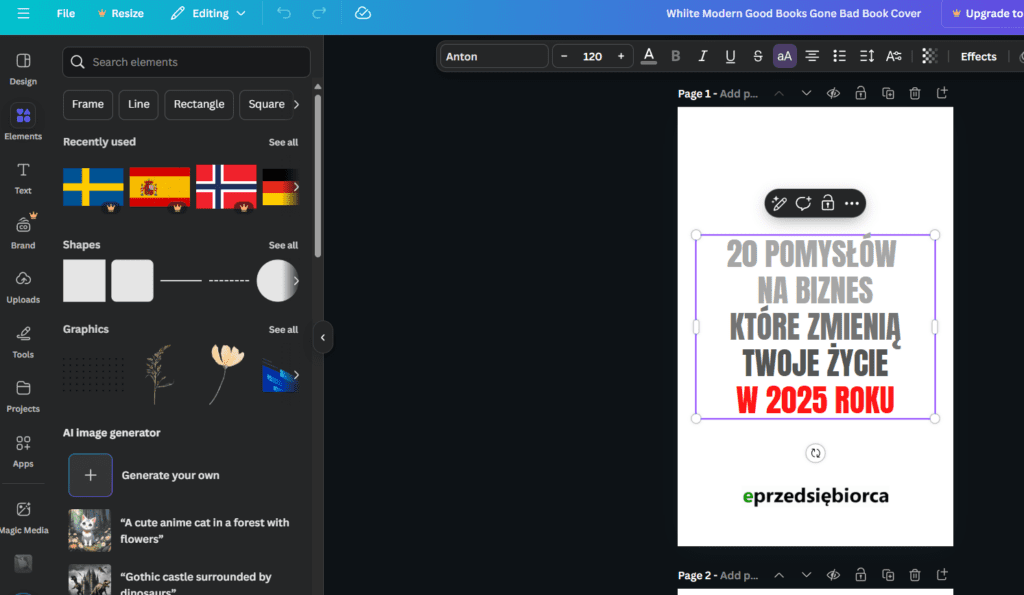Open the Anton font dropdown

tap(494, 57)
